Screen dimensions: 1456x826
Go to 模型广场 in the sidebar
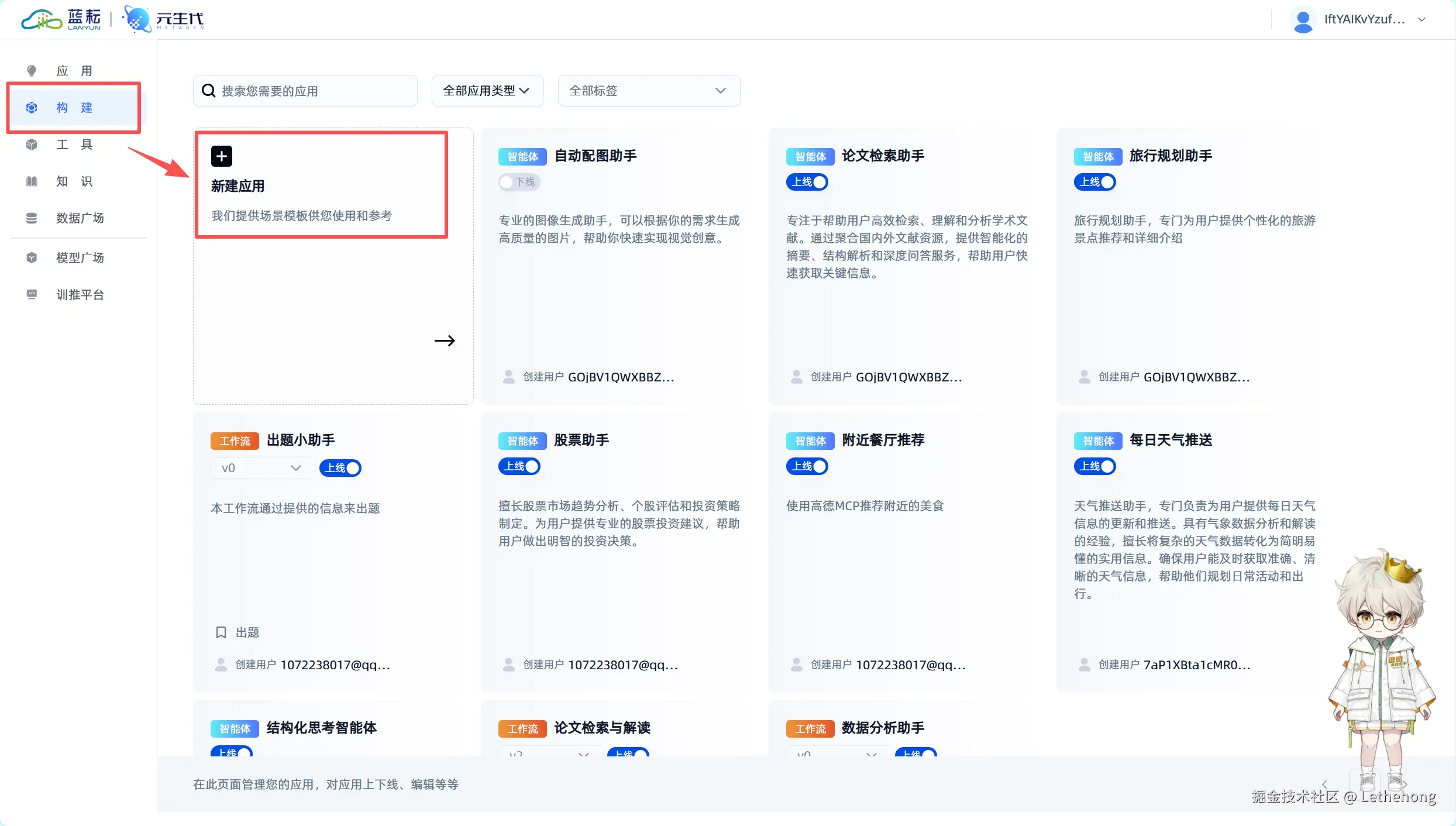(x=80, y=258)
